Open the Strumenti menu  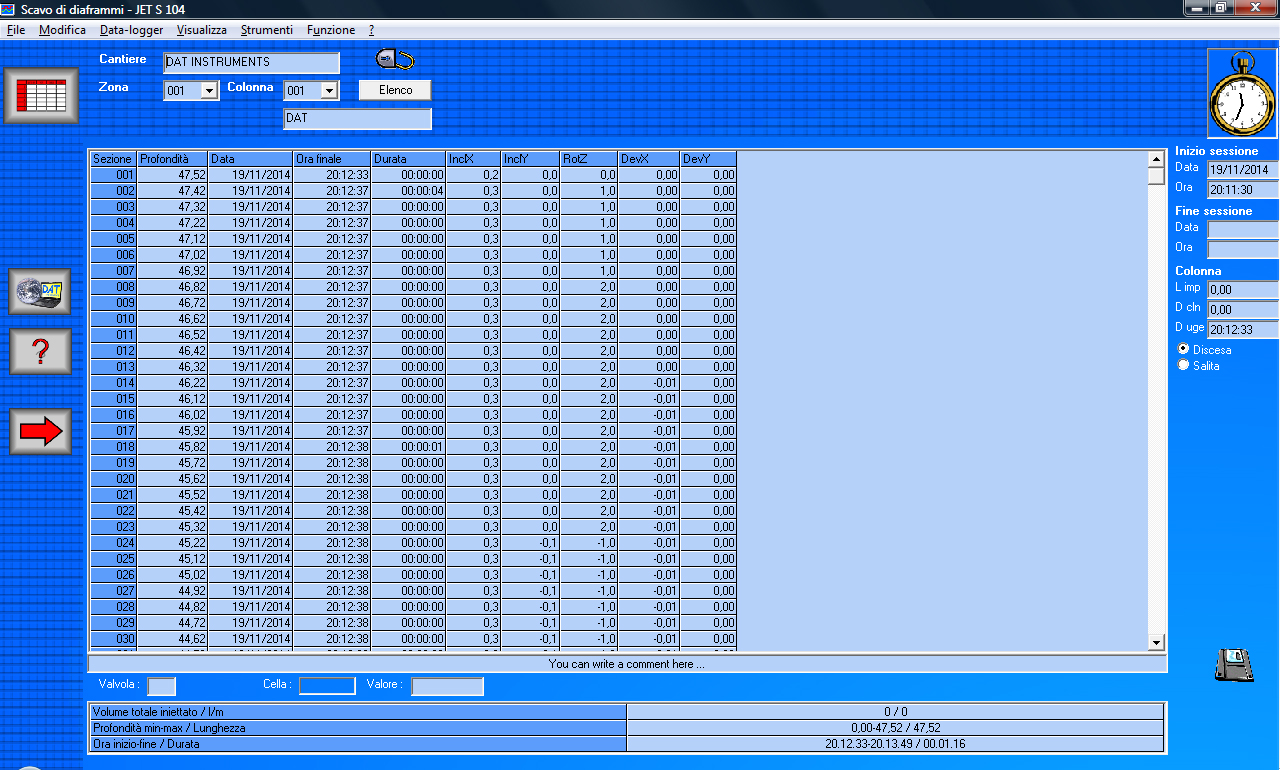(x=266, y=30)
